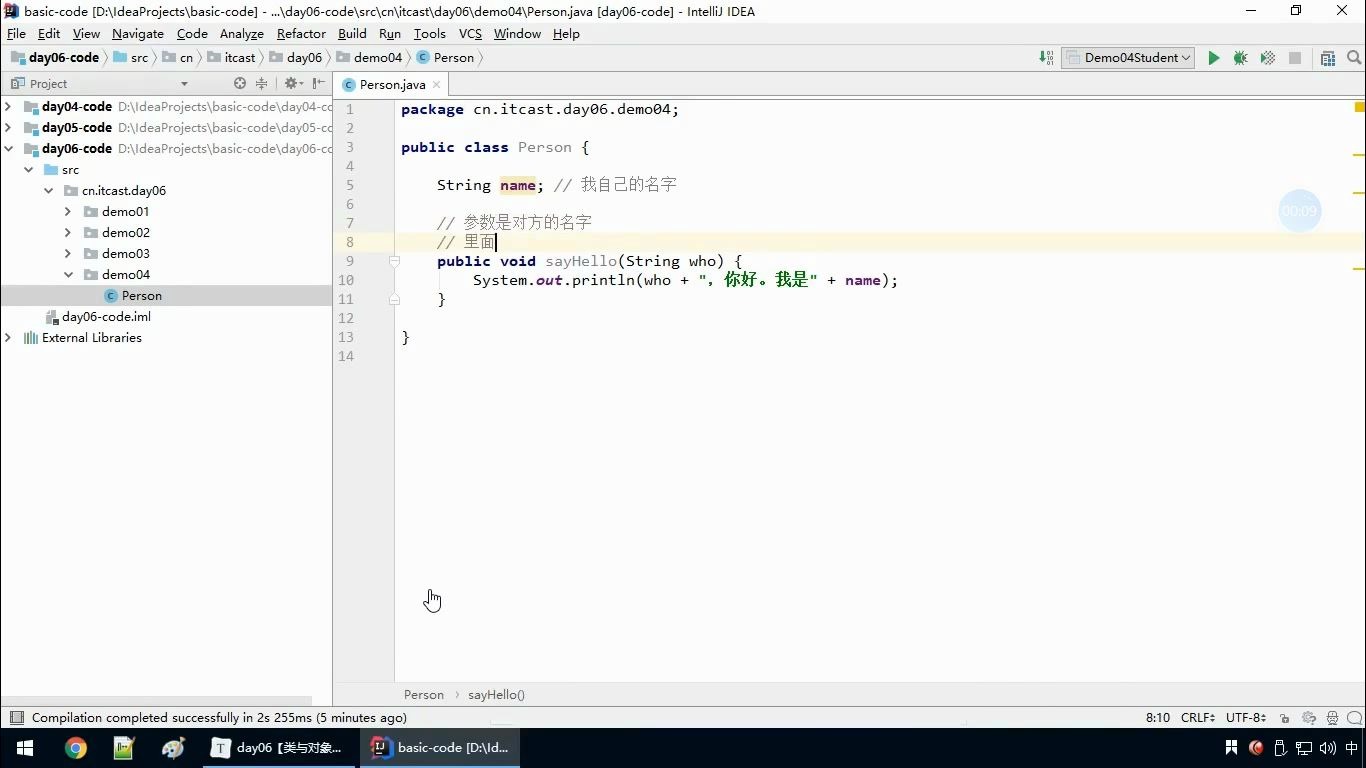
Task: Click the 00:09 timer bubble
Action: [1300, 211]
